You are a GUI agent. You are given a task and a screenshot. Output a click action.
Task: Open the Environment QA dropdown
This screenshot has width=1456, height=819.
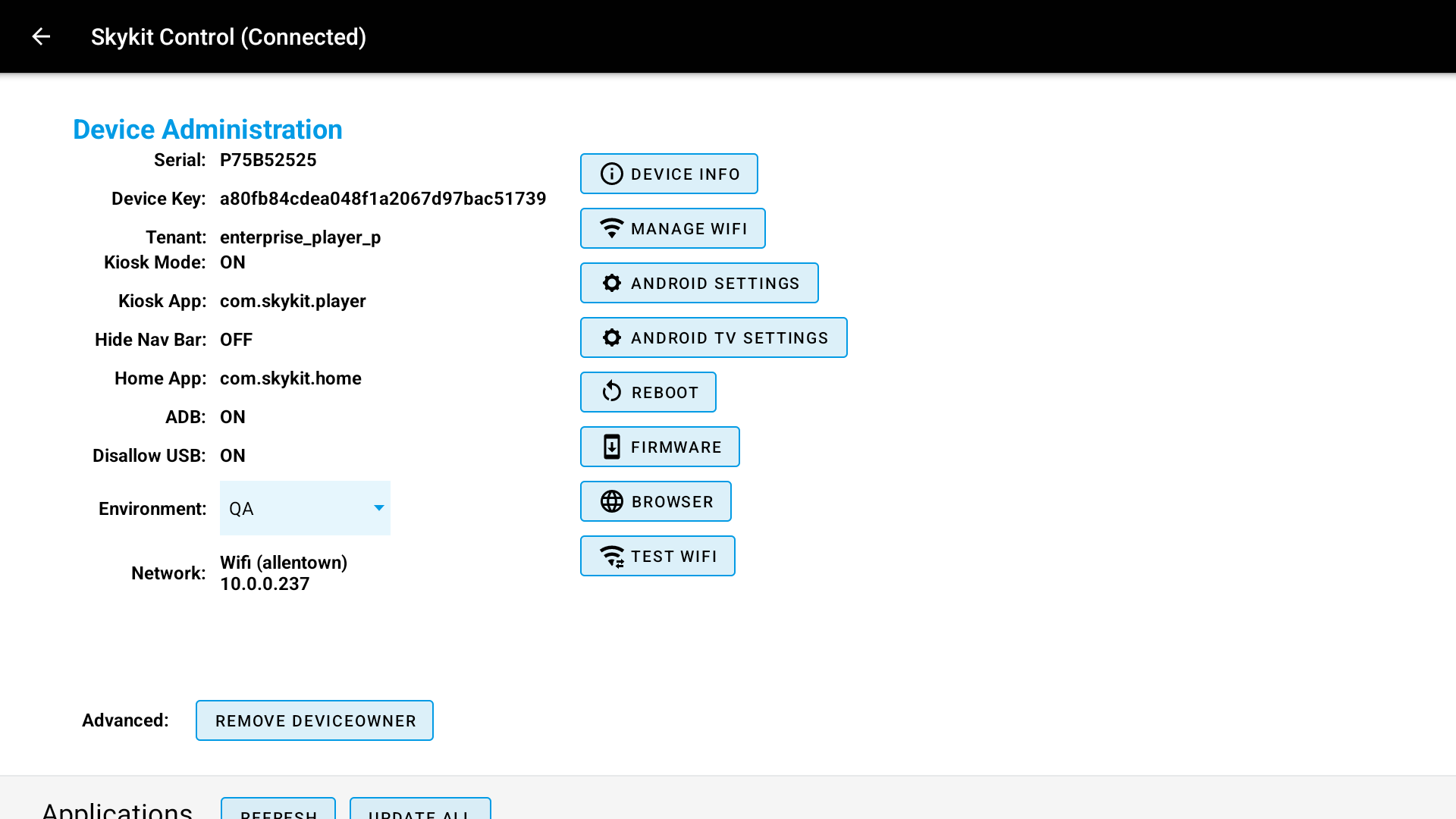click(x=305, y=508)
